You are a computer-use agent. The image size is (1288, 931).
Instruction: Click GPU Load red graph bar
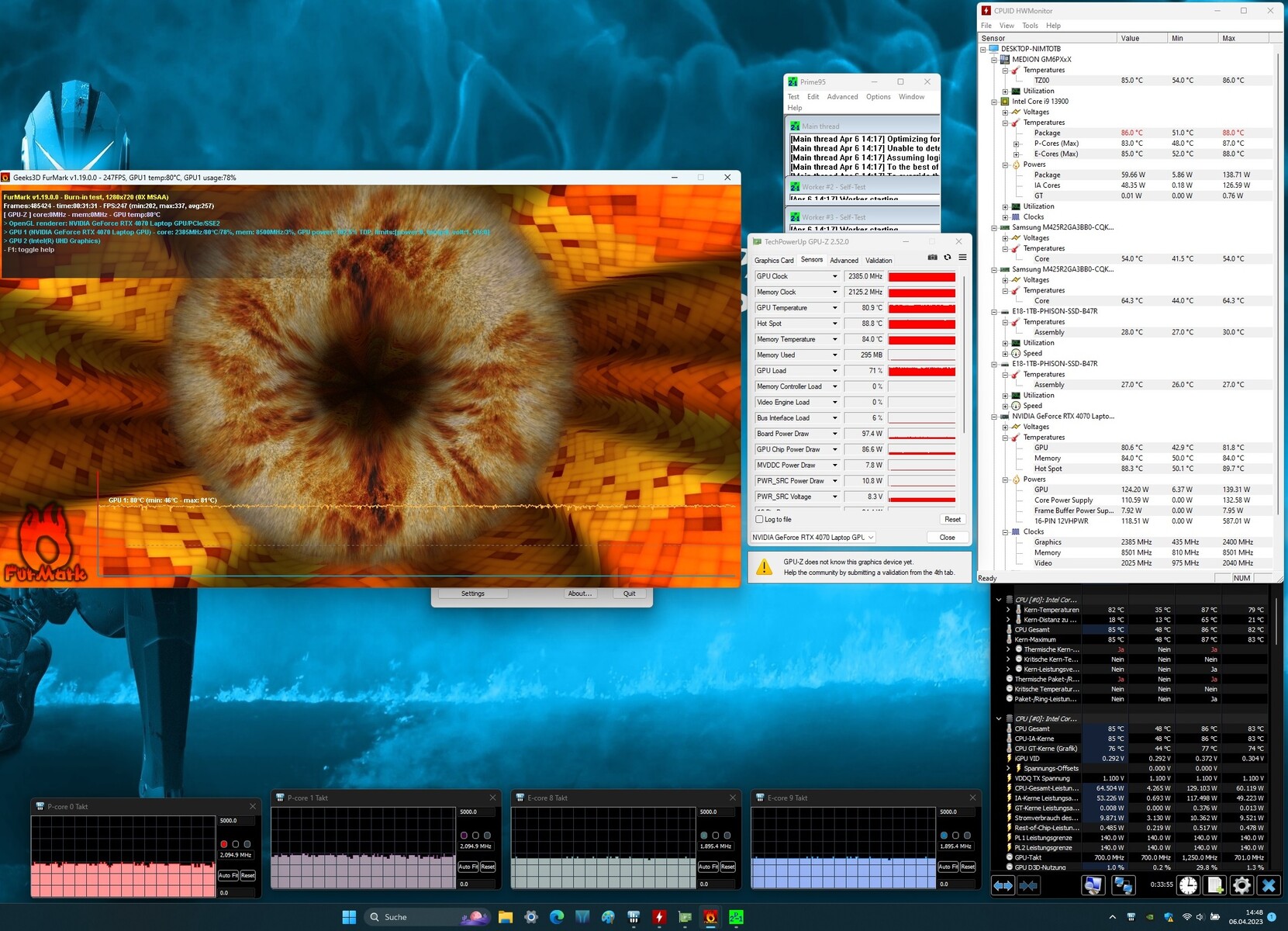pos(921,371)
